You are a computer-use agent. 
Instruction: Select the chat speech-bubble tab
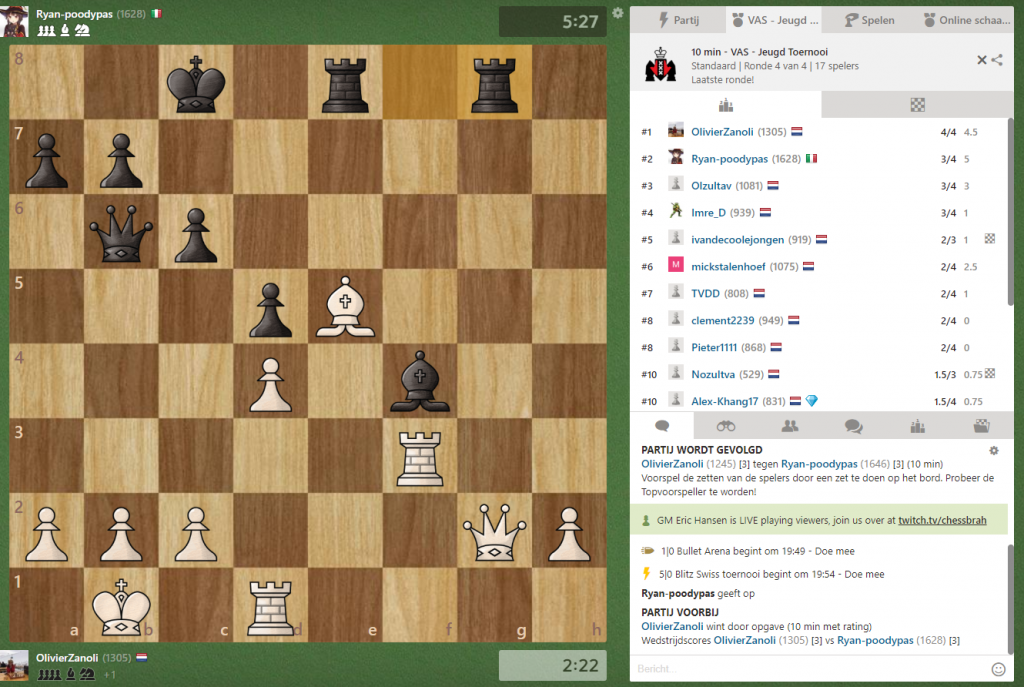[662, 426]
